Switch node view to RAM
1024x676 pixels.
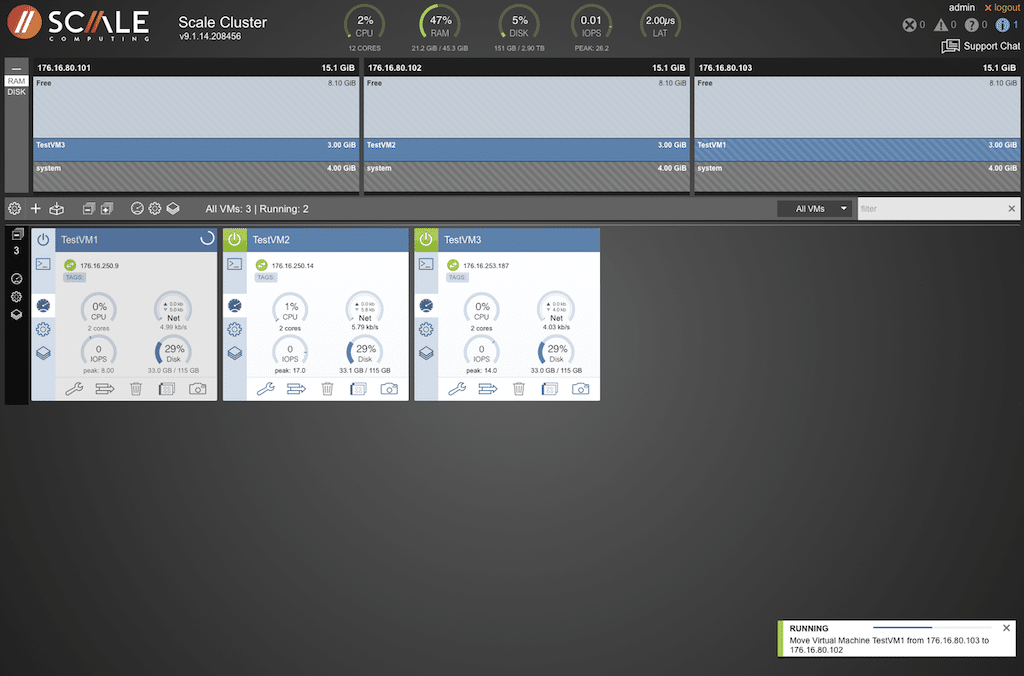[x=16, y=81]
